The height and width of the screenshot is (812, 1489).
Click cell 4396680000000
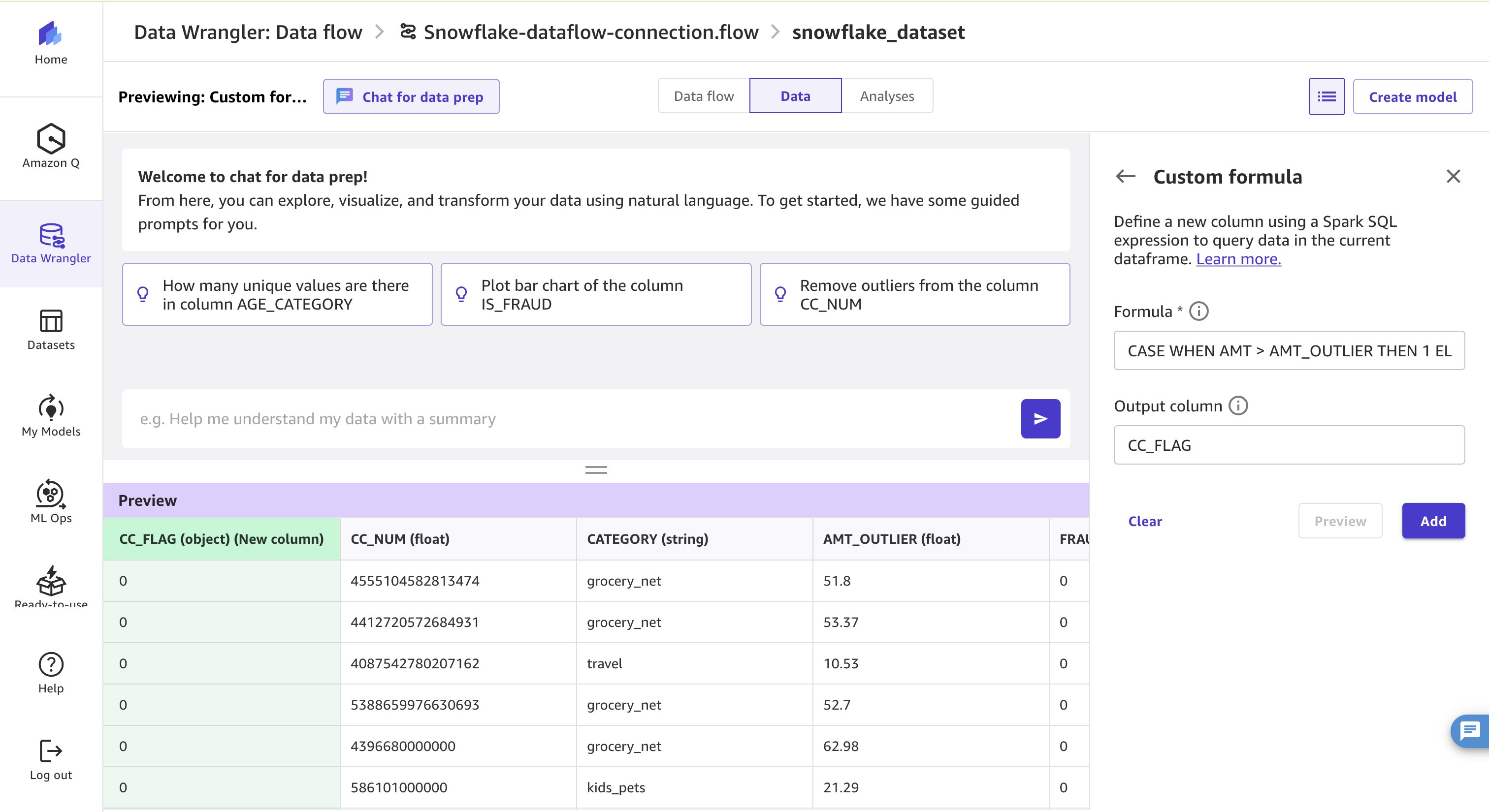pyautogui.click(x=458, y=746)
